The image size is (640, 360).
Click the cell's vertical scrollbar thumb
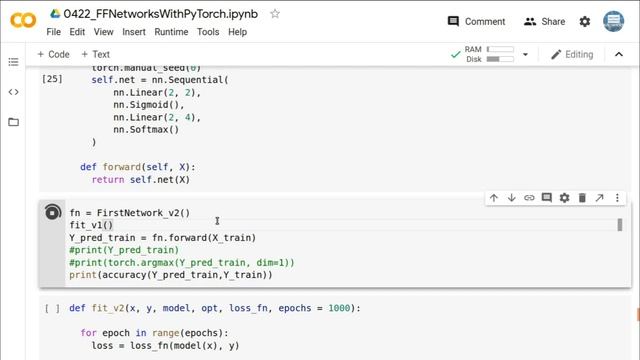(x=620, y=225)
